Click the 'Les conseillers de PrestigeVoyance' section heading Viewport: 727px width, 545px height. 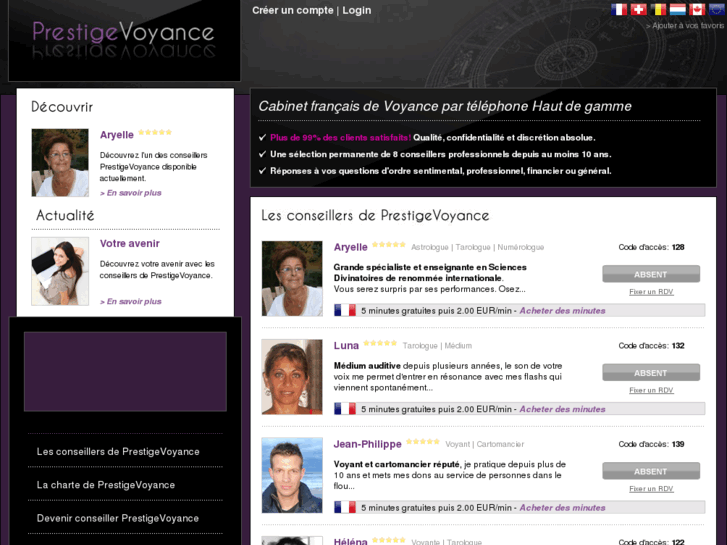pyautogui.click(x=375, y=215)
